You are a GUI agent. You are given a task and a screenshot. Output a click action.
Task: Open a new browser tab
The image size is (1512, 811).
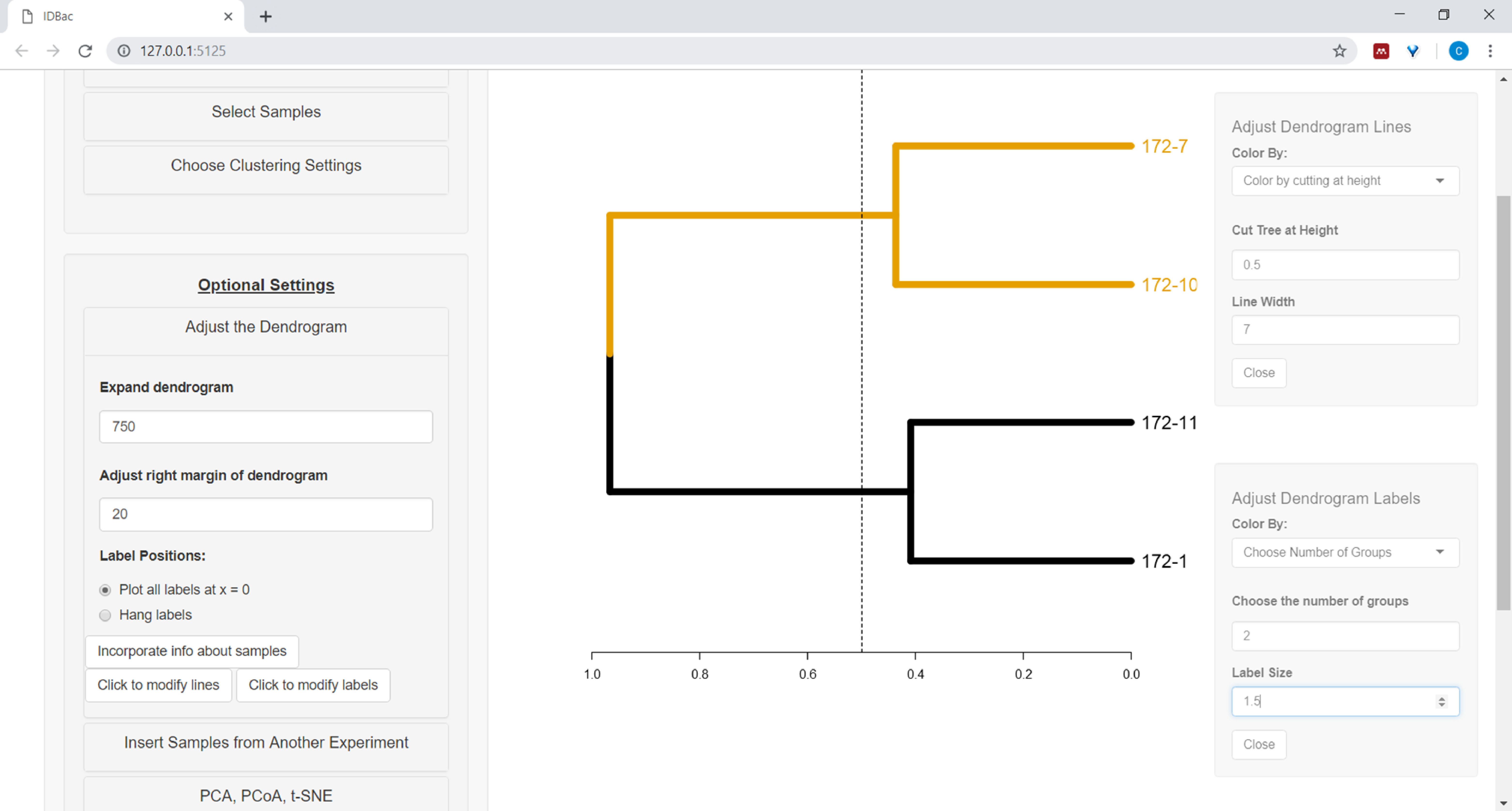265,16
